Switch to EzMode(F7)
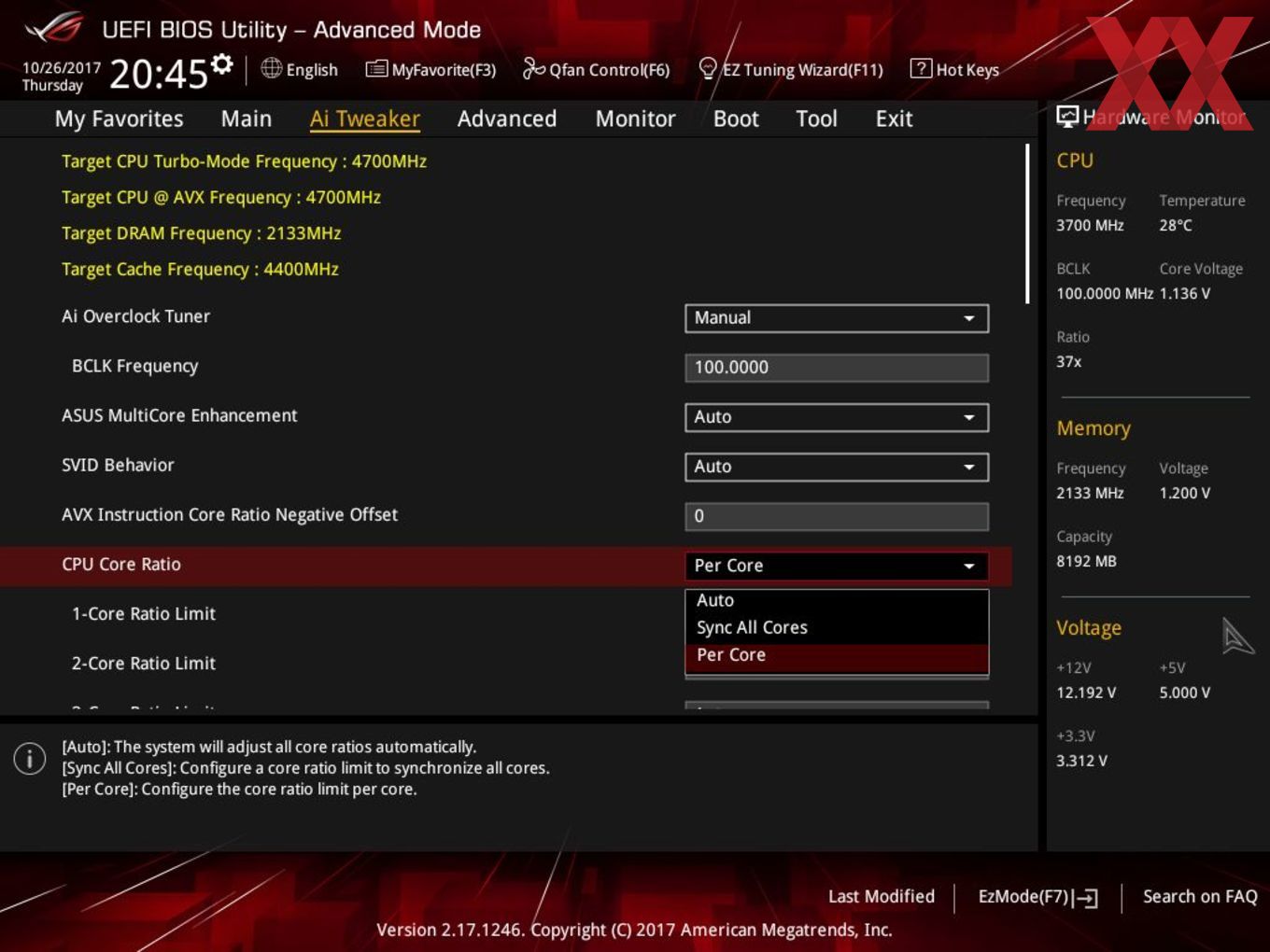This screenshot has height=952, width=1270. 1037,897
